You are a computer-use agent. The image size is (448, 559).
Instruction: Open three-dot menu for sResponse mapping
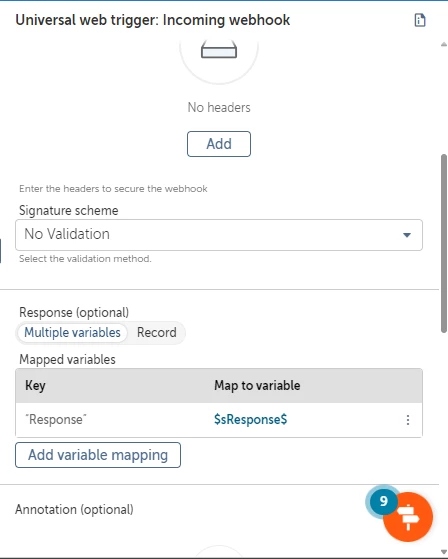(x=408, y=420)
